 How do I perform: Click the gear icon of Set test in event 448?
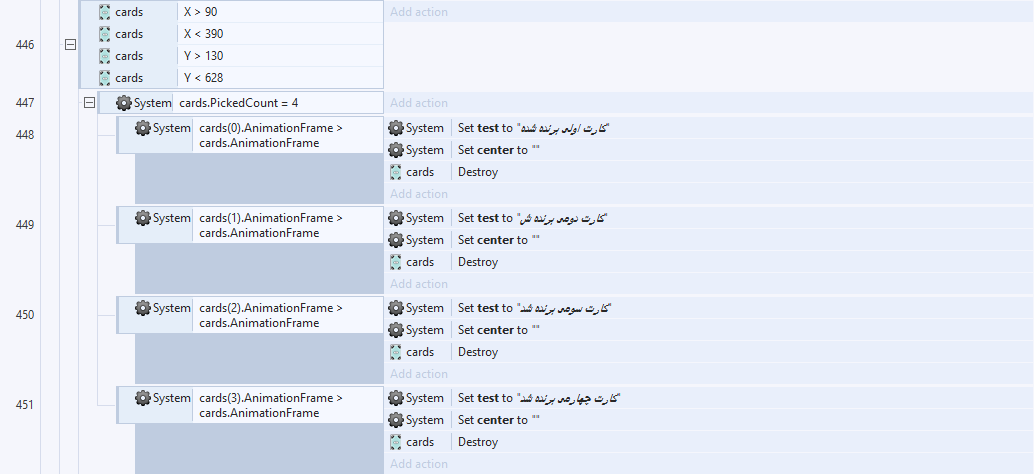point(396,128)
